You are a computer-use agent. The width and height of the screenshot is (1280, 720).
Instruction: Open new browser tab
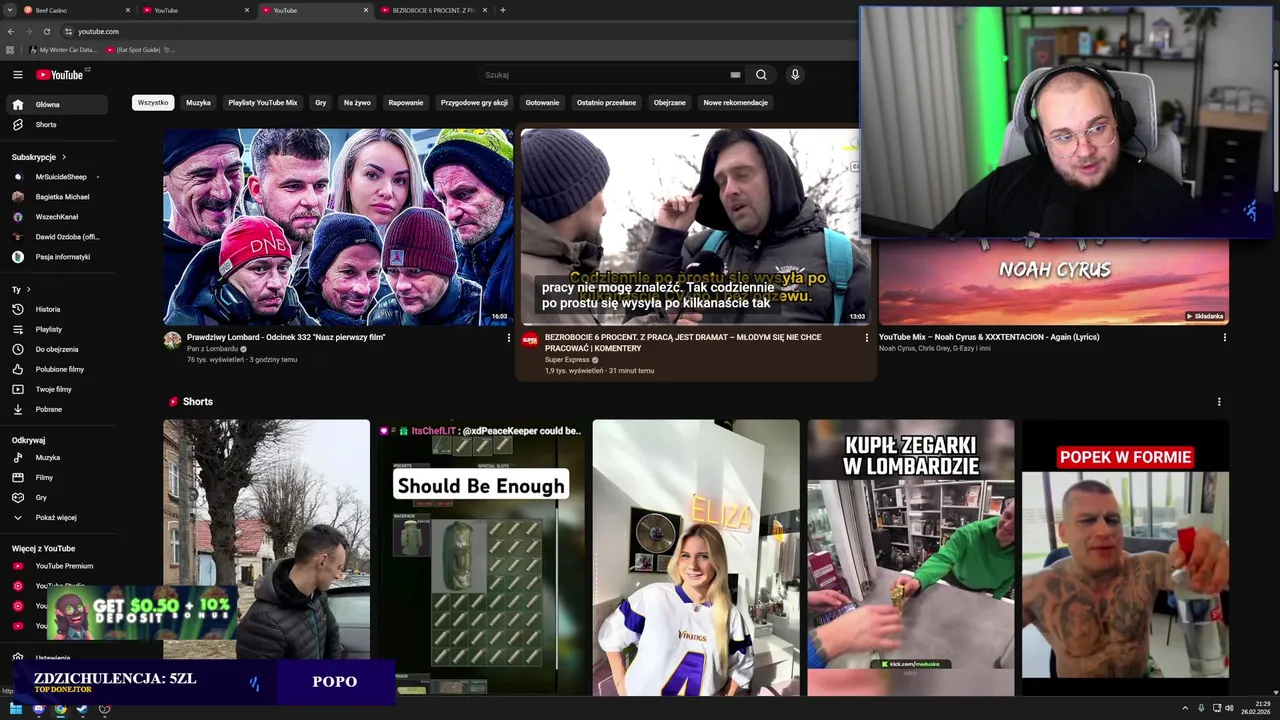pos(502,10)
